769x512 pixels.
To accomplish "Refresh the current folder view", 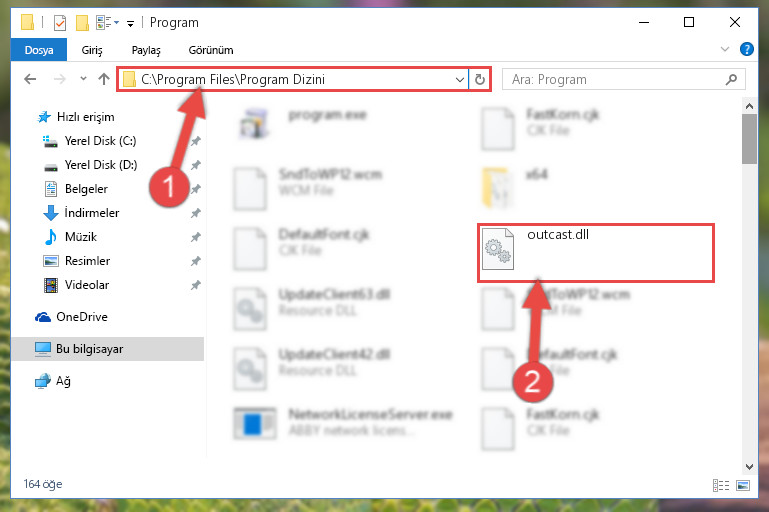I will (x=480, y=79).
